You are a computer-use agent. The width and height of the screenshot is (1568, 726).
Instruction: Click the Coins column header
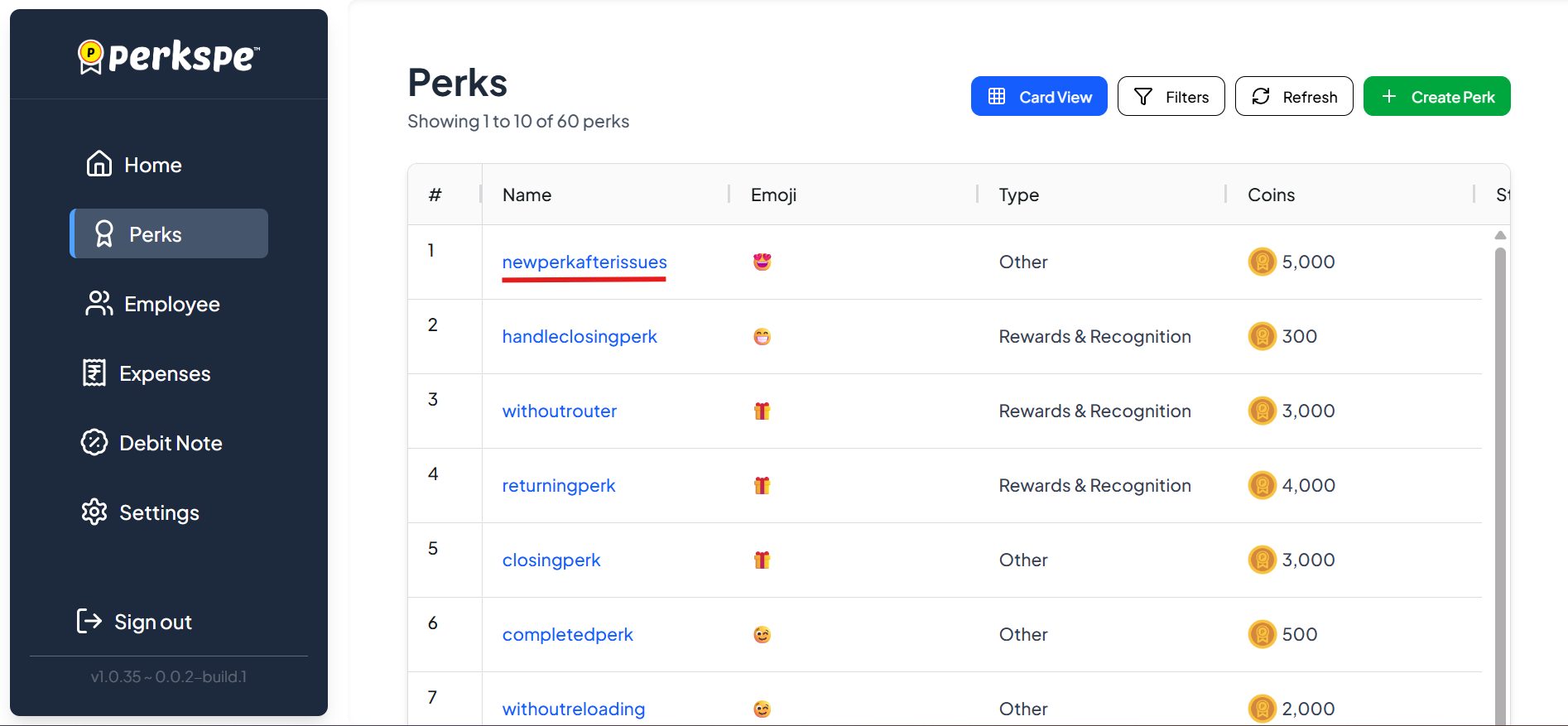(x=1271, y=195)
